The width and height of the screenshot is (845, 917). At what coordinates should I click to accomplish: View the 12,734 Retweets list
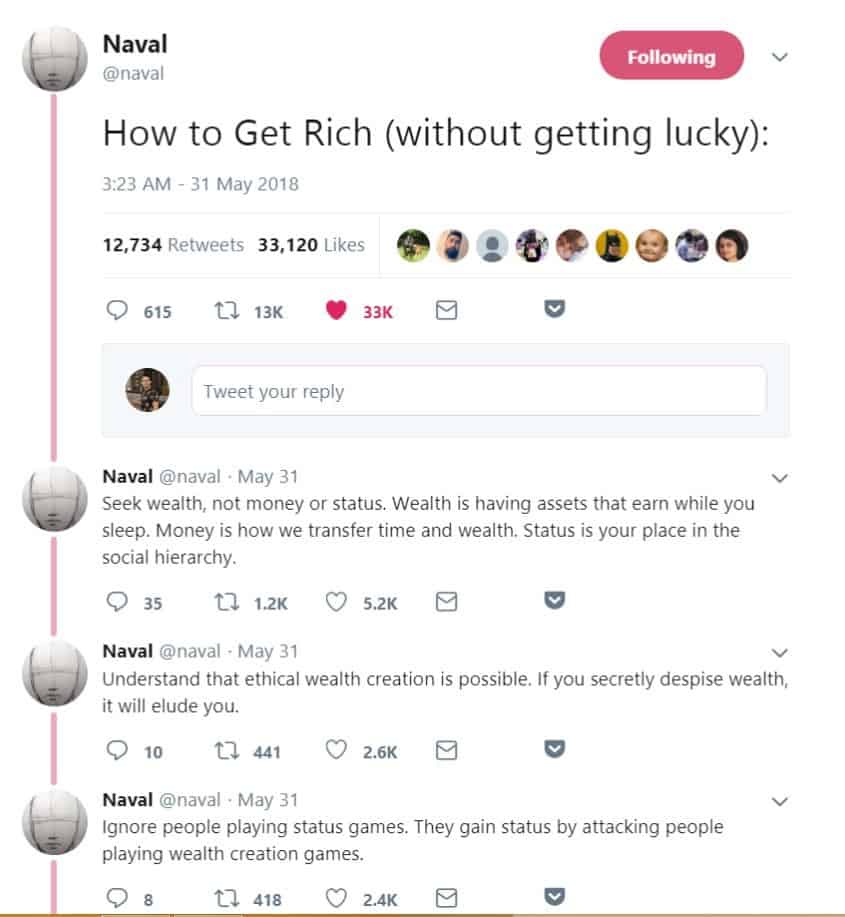(x=173, y=244)
